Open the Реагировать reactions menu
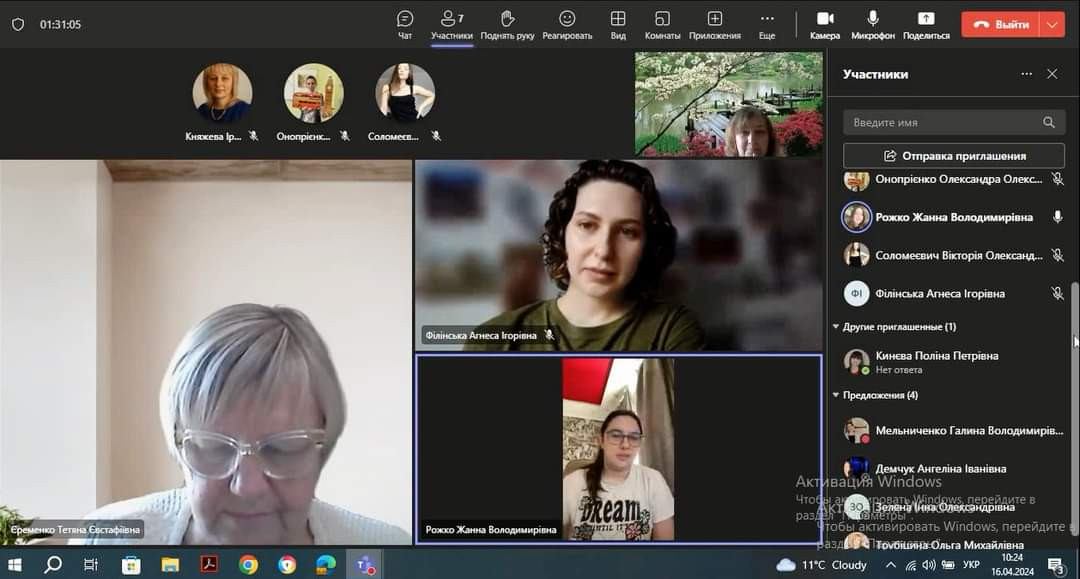The height and width of the screenshot is (579, 1080). coord(567,25)
